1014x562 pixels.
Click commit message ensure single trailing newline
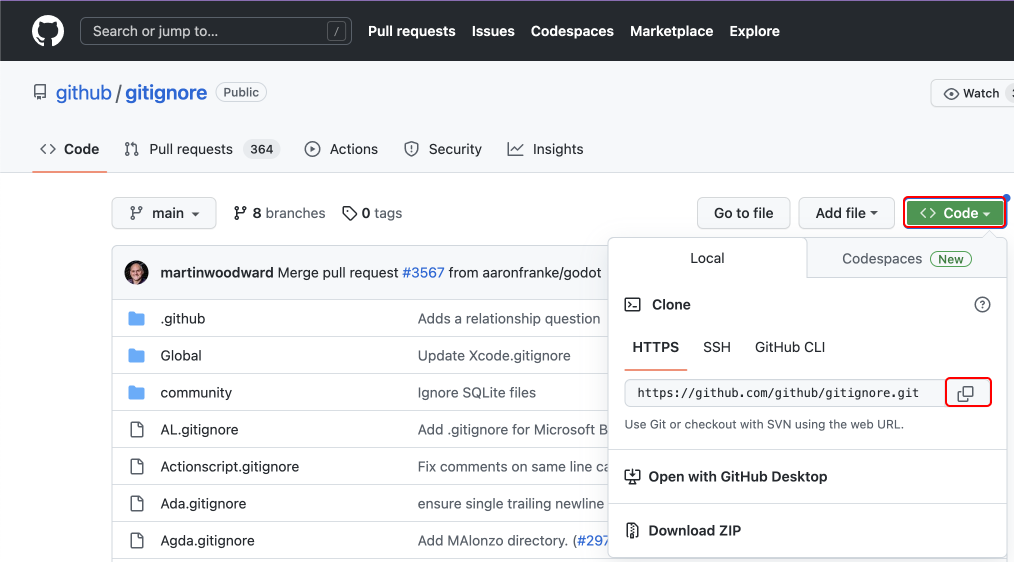(511, 503)
